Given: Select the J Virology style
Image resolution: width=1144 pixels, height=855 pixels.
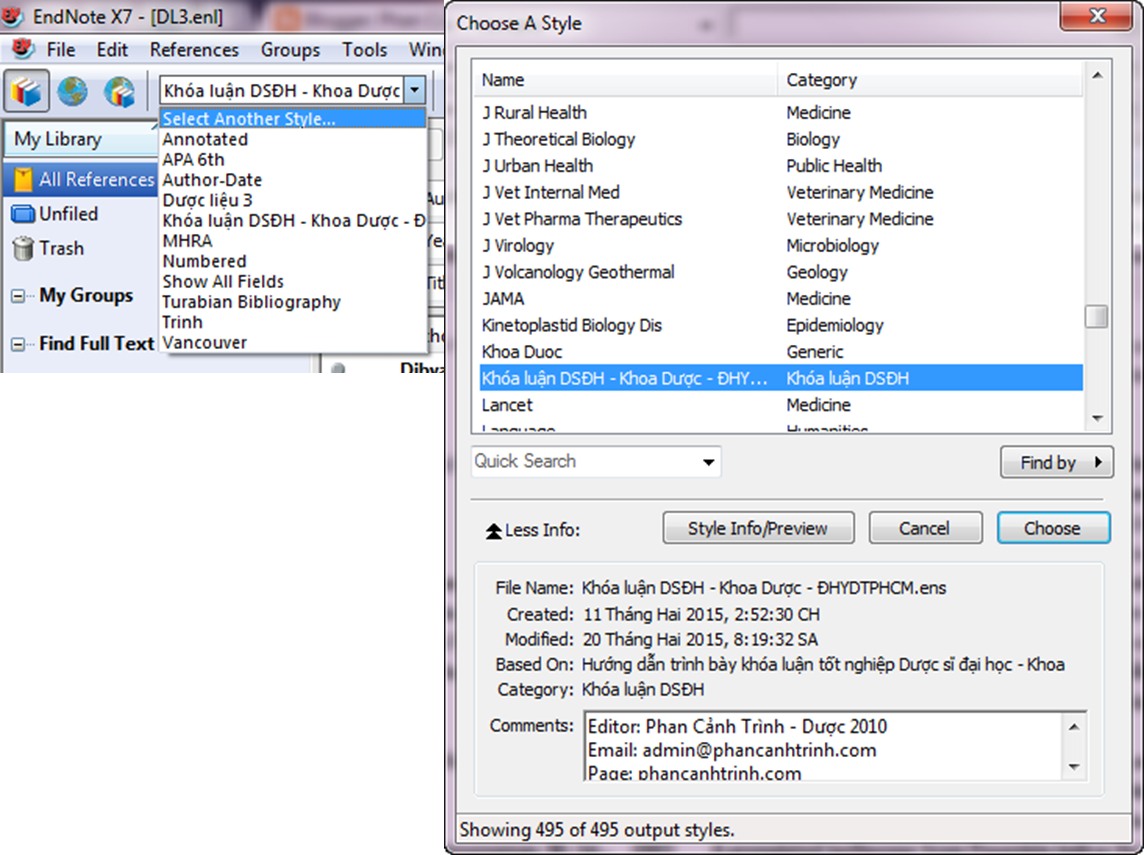Looking at the screenshot, I should [781, 246].
